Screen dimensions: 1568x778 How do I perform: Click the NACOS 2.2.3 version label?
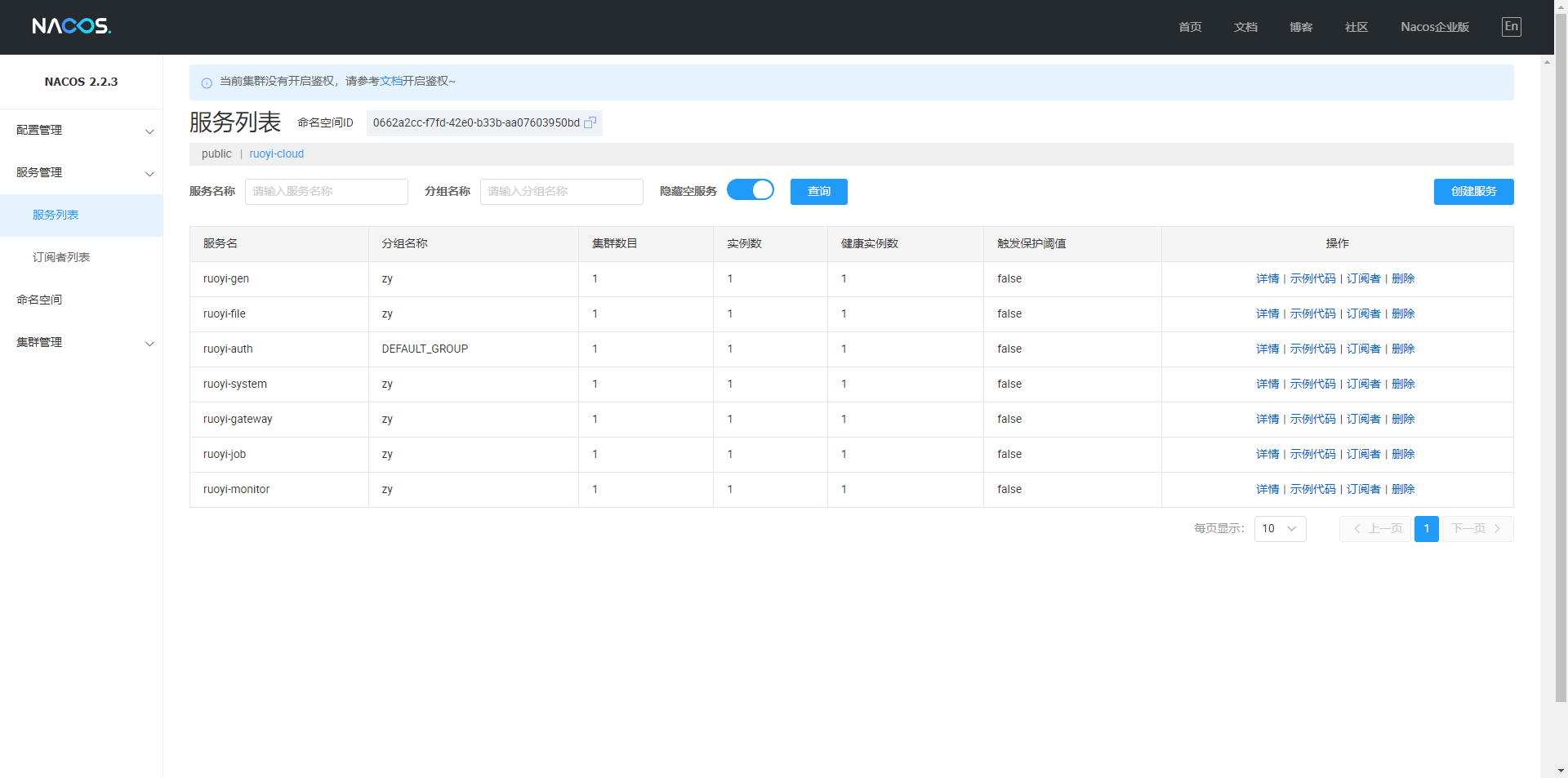click(81, 82)
